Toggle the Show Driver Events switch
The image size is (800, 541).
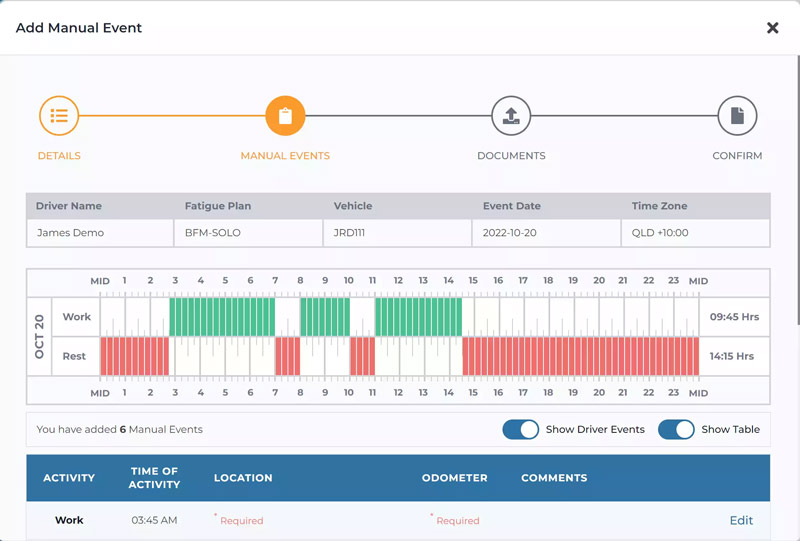(521, 429)
